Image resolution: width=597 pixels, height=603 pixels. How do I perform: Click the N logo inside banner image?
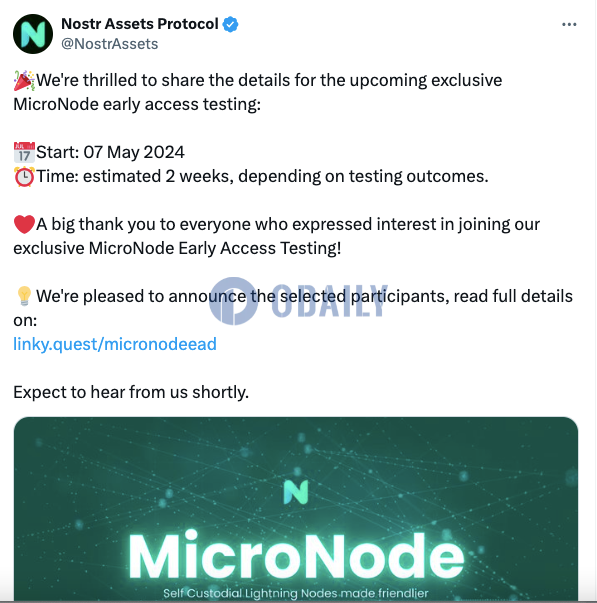(296, 492)
